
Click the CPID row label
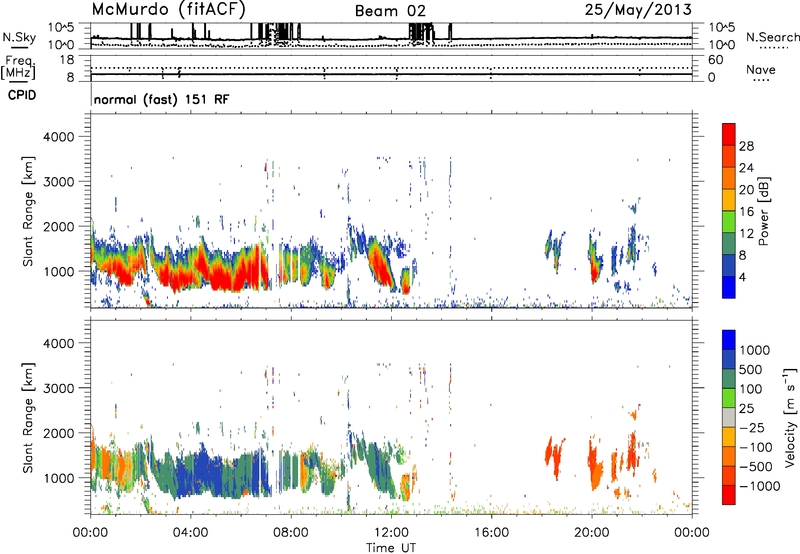click(x=22, y=95)
